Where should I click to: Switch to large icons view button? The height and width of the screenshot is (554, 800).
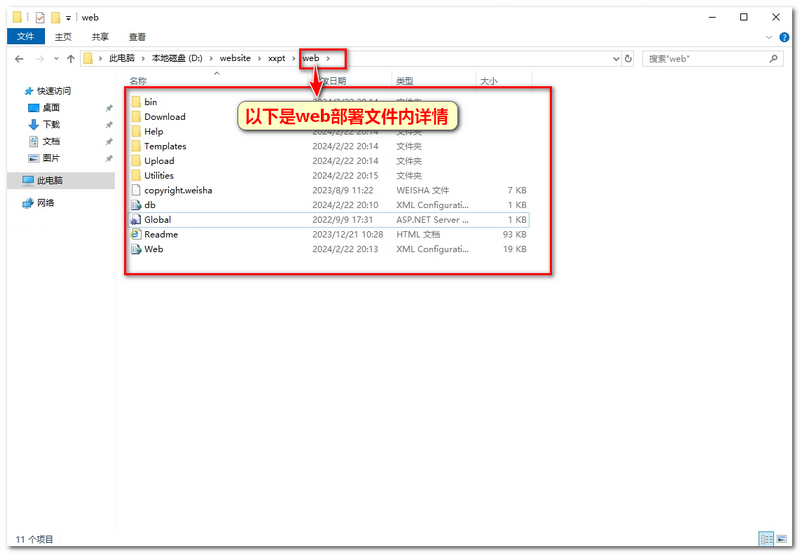(x=781, y=538)
